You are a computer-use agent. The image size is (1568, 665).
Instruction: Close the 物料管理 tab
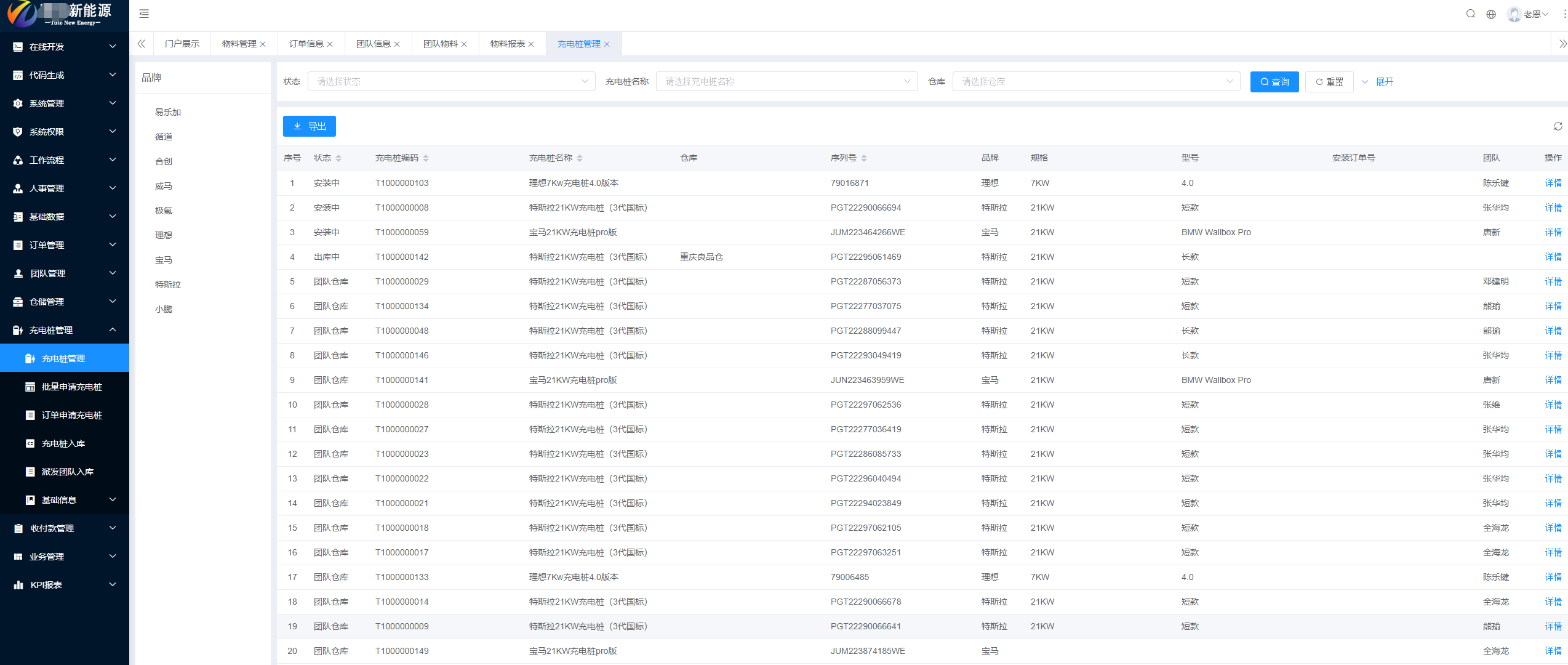tap(263, 44)
